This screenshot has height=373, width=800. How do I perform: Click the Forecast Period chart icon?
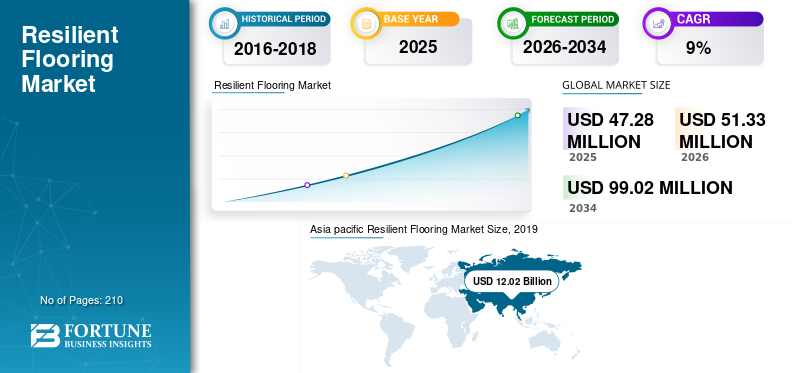pos(513,23)
